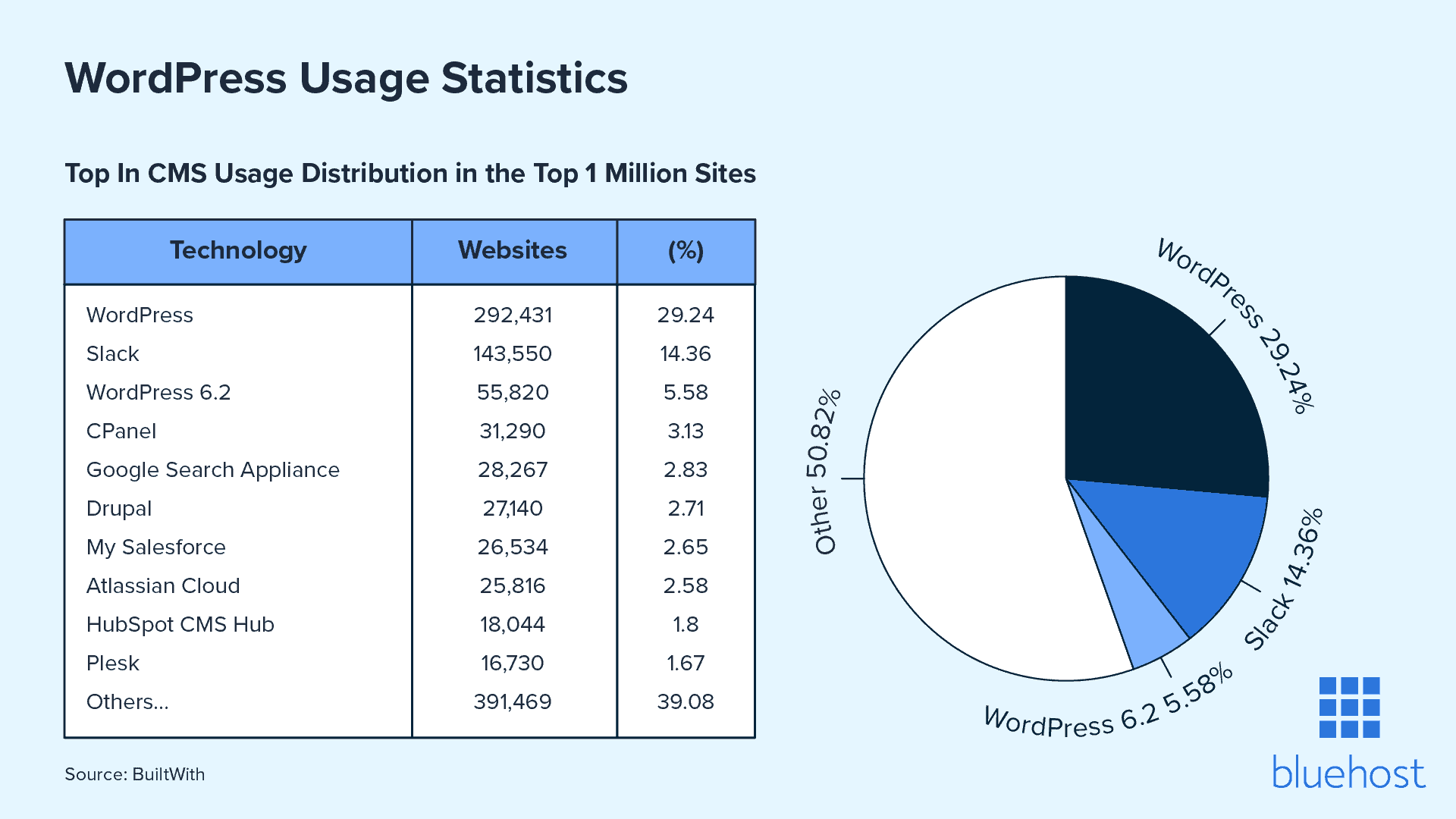Select the WordPress row in table

[x=140, y=315]
